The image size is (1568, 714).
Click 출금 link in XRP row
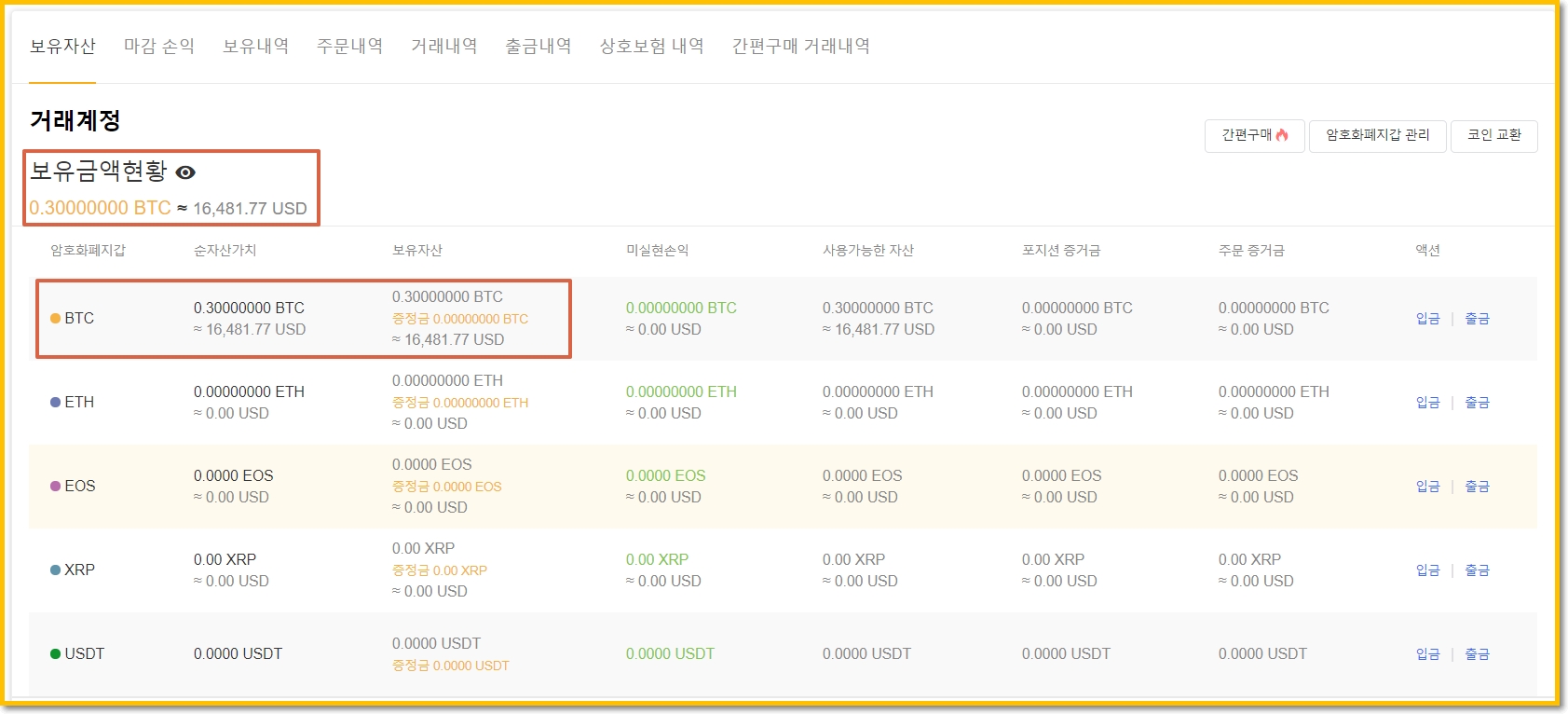[1477, 570]
